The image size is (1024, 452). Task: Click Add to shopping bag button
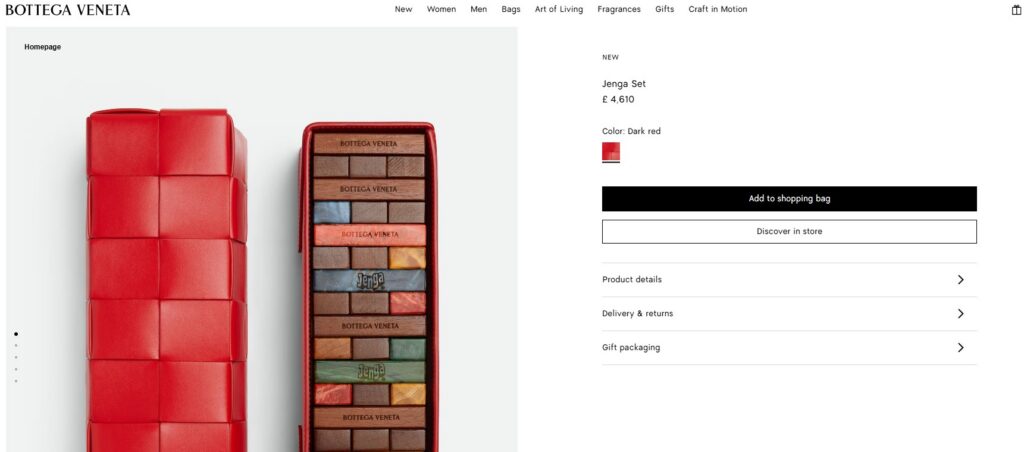(x=789, y=199)
